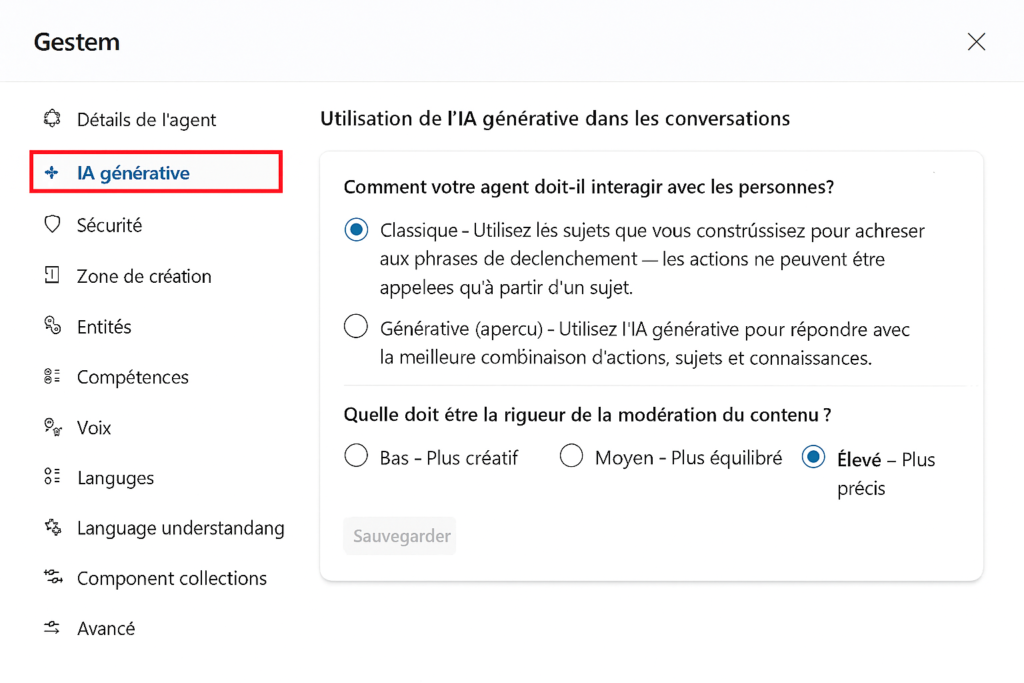Click the Component collections icon
The height and width of the screenshot is (683, 1024).
[x=53, y=578]
